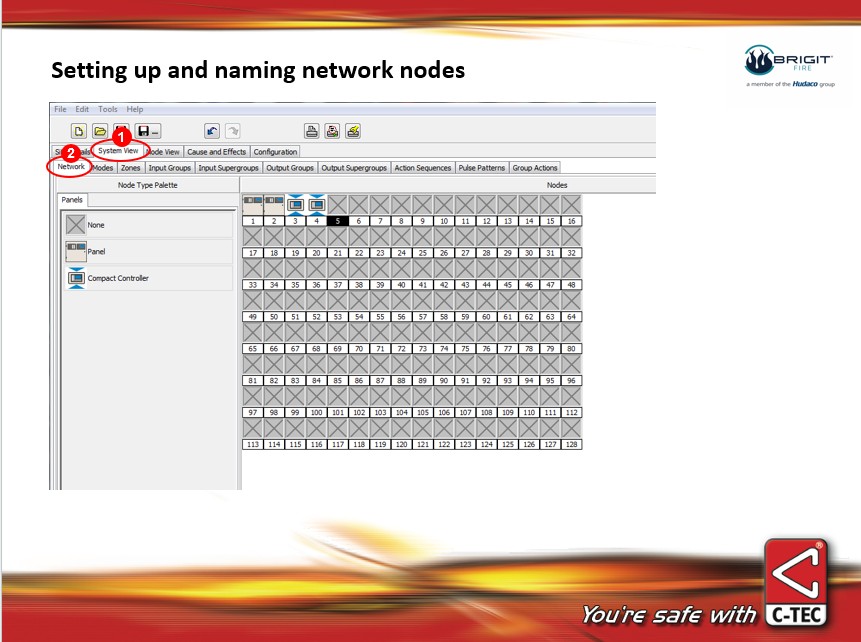The image size is (861, 642).
Task: Click the New file toolbar icon
Action: (x=79, y=131)
